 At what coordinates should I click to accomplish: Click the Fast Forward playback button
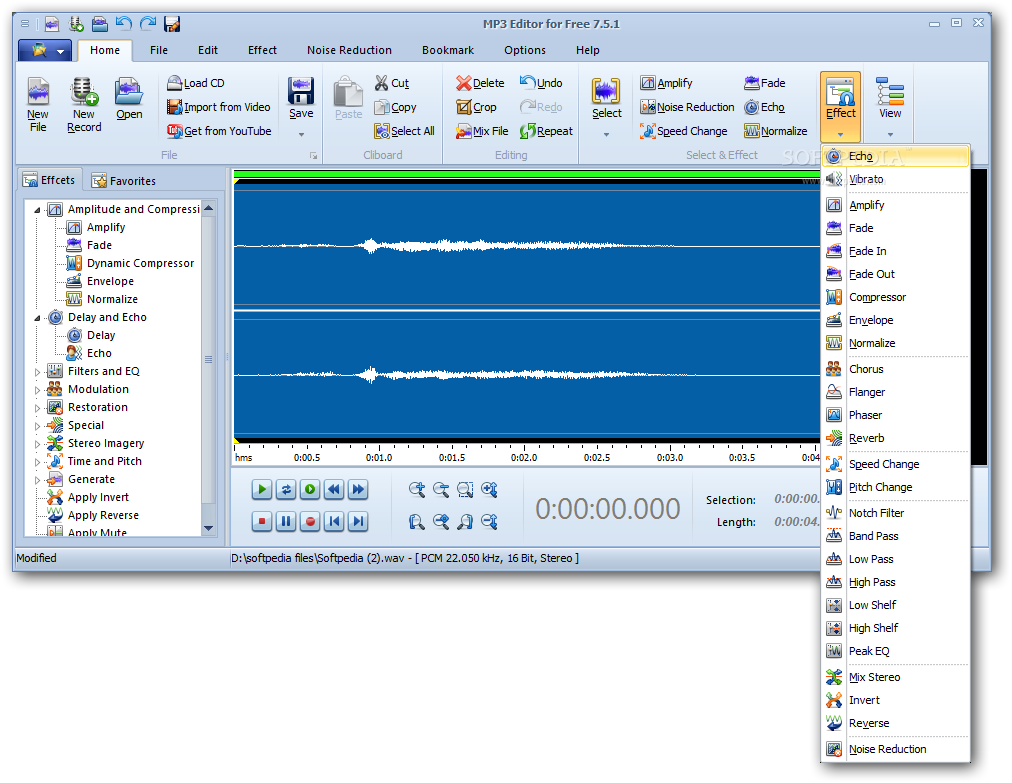click(358, 489)
